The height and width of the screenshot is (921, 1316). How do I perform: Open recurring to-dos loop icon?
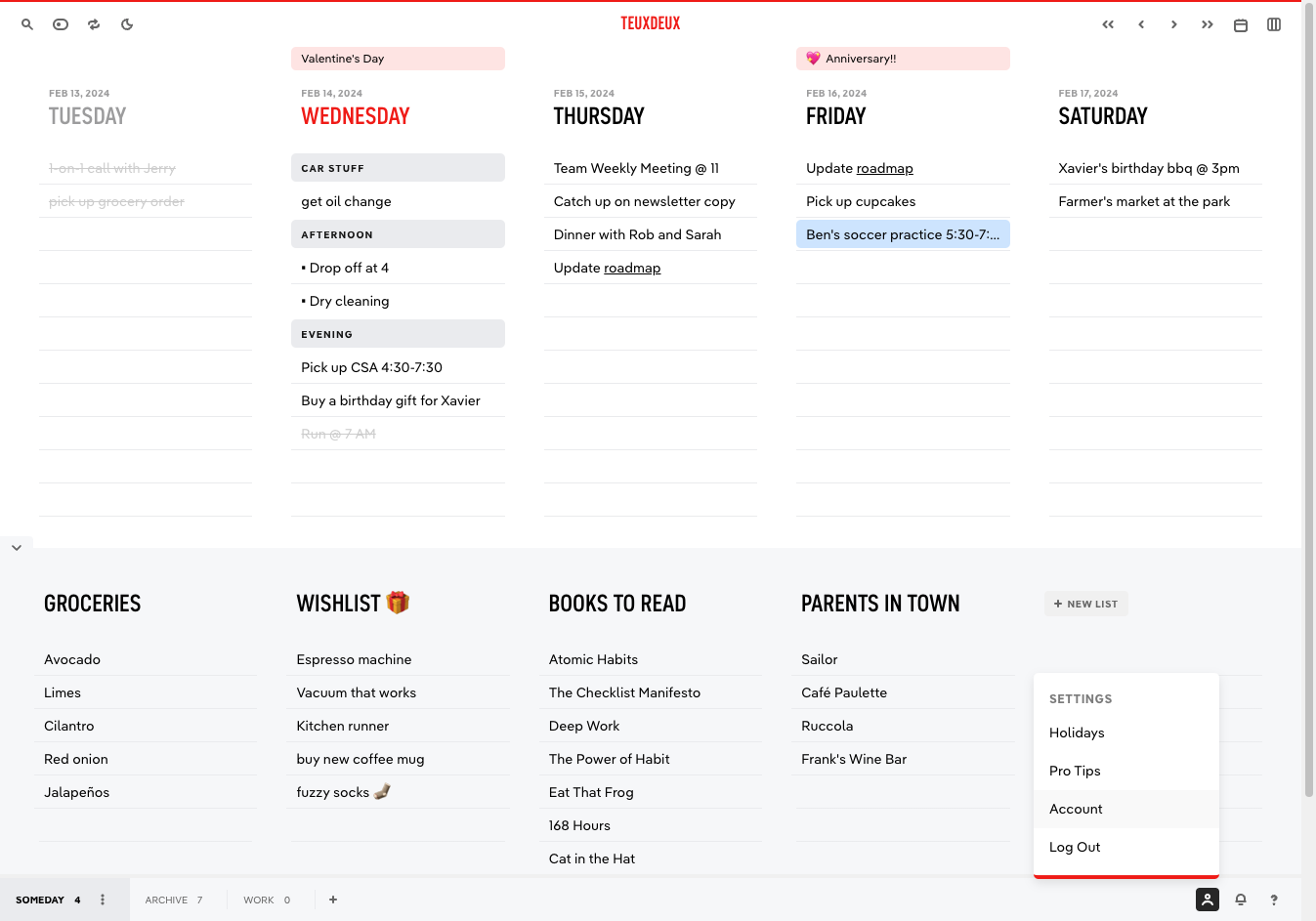click(x=94, y=24)
